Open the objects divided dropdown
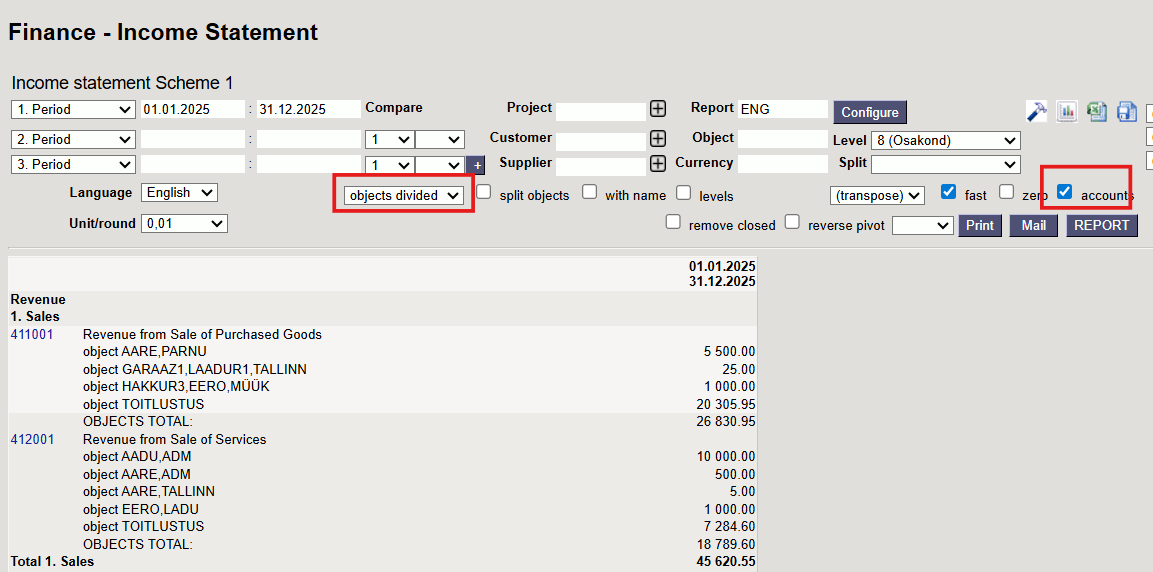The height and width of the screenshot is (572, 1153). [403, 196]
